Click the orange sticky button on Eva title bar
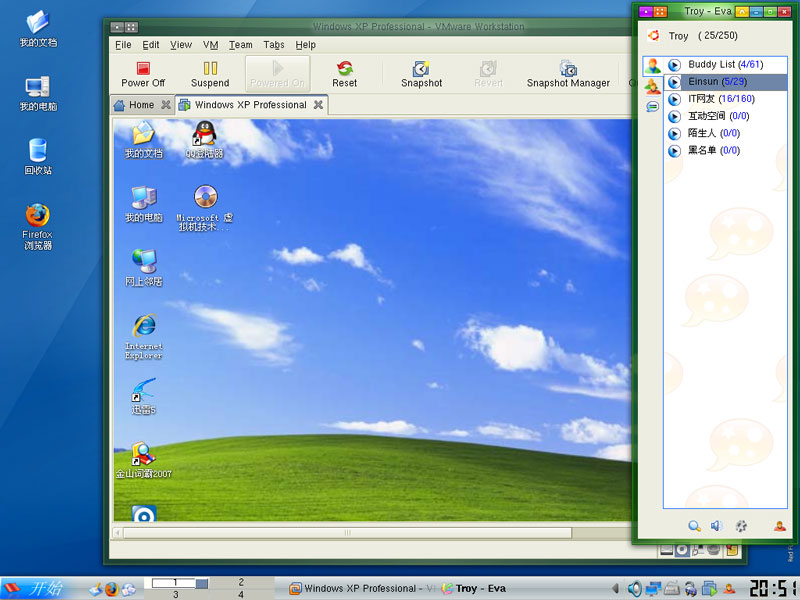Viewport: 800px width, 600px height. [x=660, y=11]
